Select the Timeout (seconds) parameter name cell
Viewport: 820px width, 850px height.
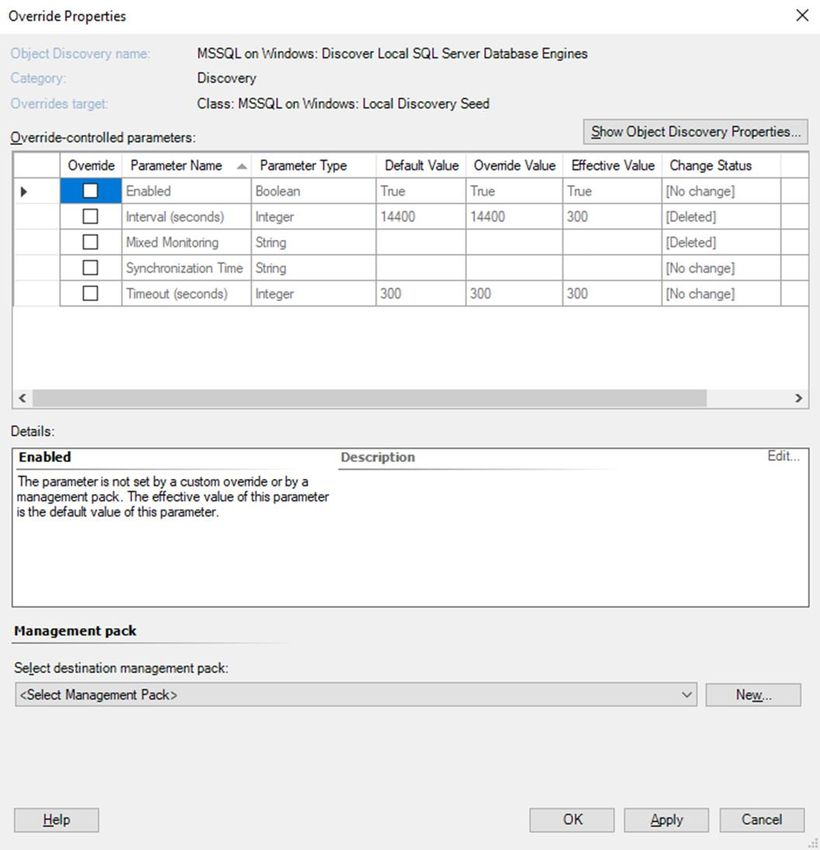pos(186,293)
